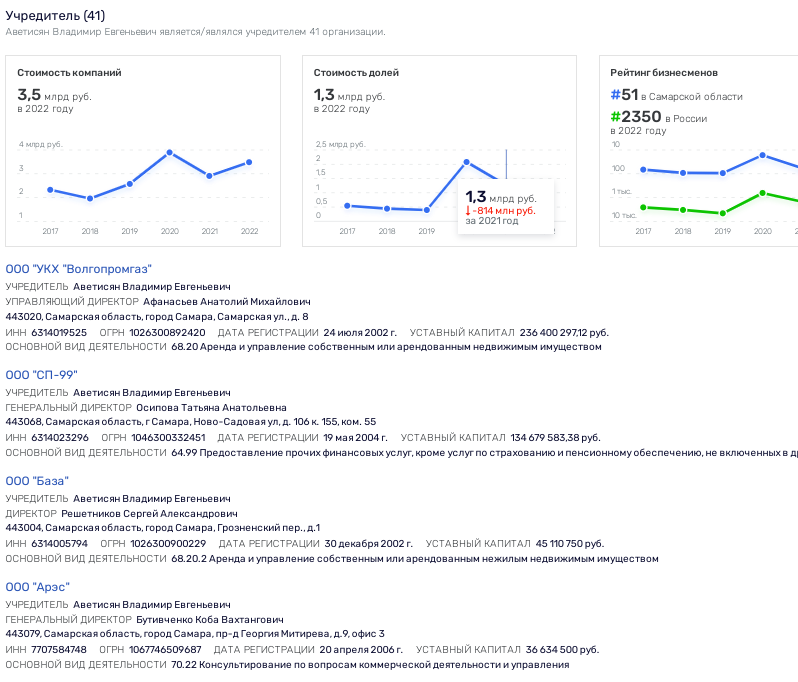Select the green 2017 point on Рейтинг бизнесменов chart
This screenshot has height=682, width=798.
pyautogui.click(x=643, y=207)
